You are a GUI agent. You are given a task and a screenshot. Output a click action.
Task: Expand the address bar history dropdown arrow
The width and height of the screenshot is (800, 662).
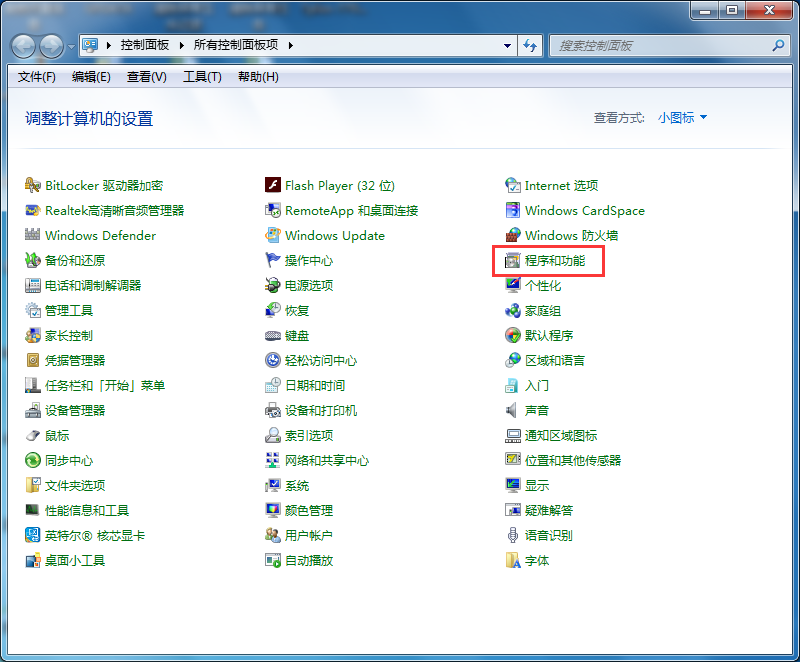(506, 46)
